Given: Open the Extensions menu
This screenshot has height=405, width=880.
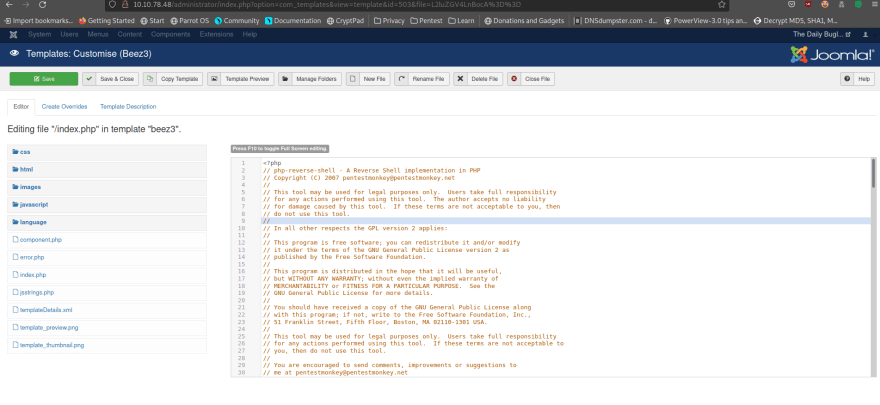Looking at the screenshot, I should click(x=216, y=34).
